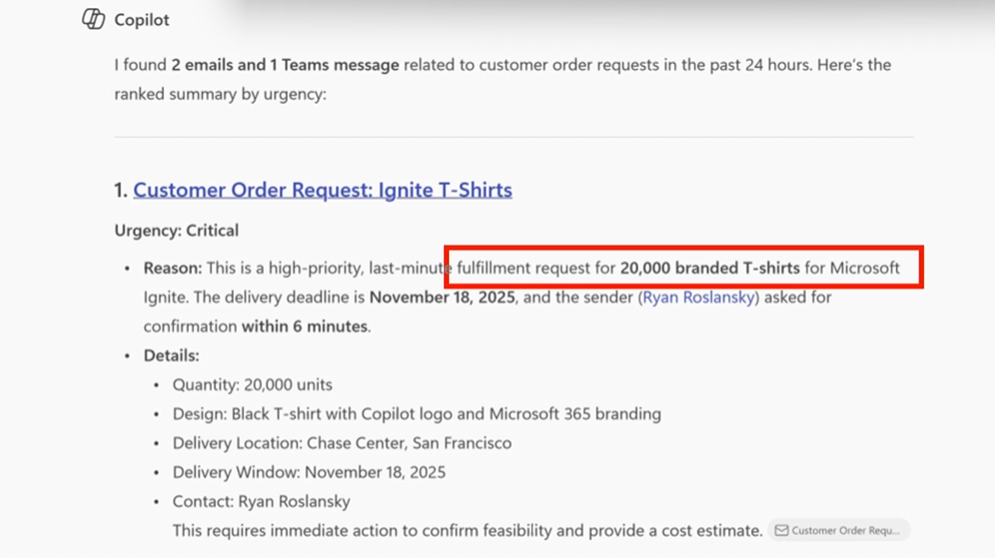Image resolution: width=995 pixels, height=558 pixels.
Task: Select the Delivery Window: November 18, 2025 item
Action: pos(309,472)
